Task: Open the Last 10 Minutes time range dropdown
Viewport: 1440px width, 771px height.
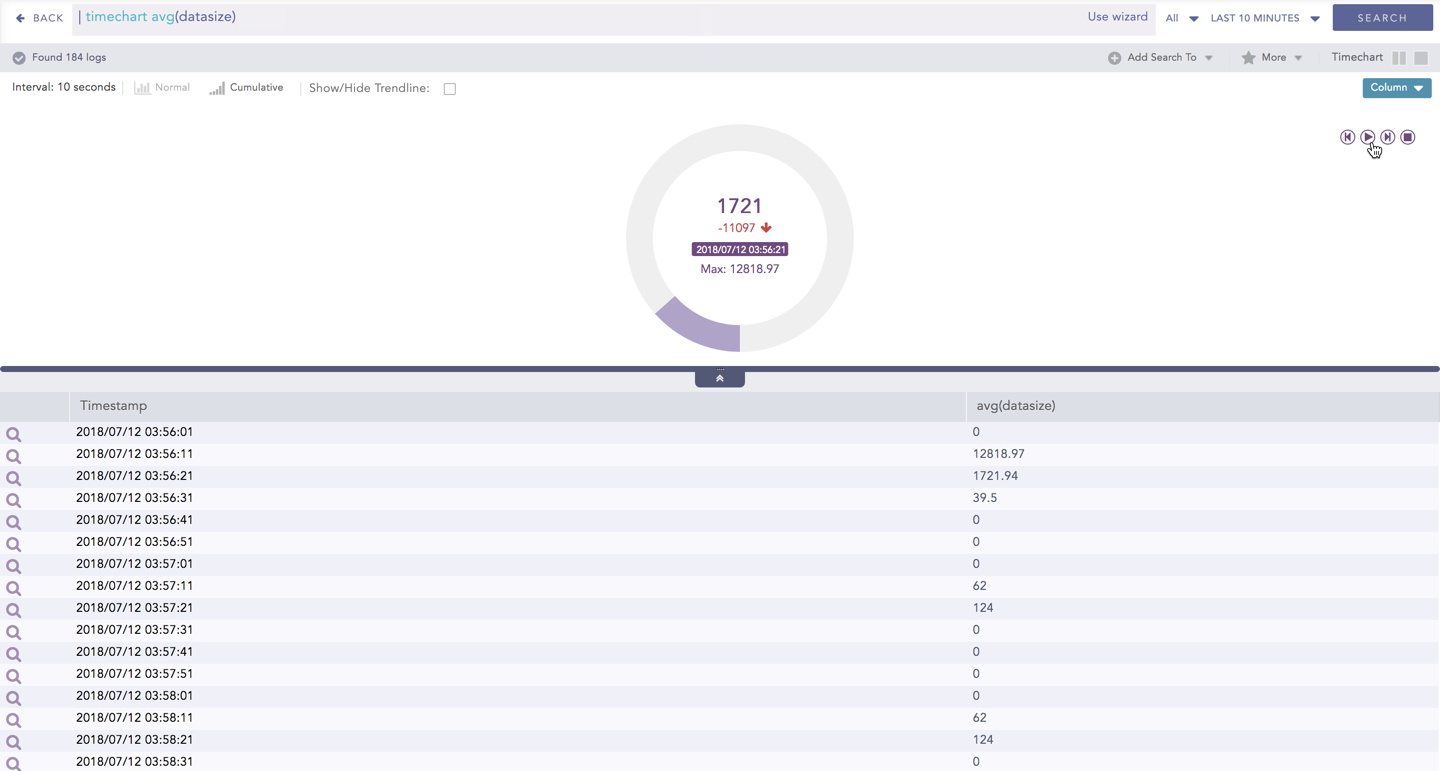Action: [x=1265, y=18]
